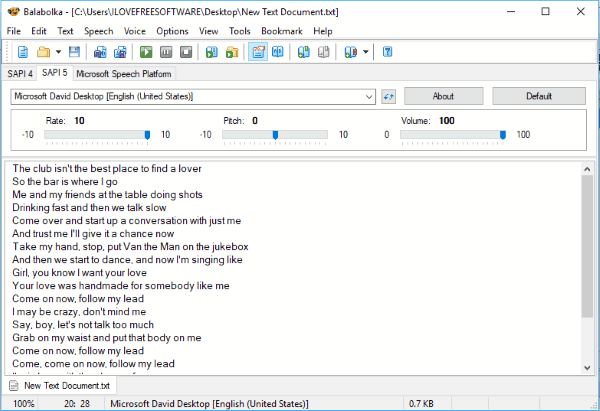
Task: Click the voice refresh arrows button
Action: 388,96
